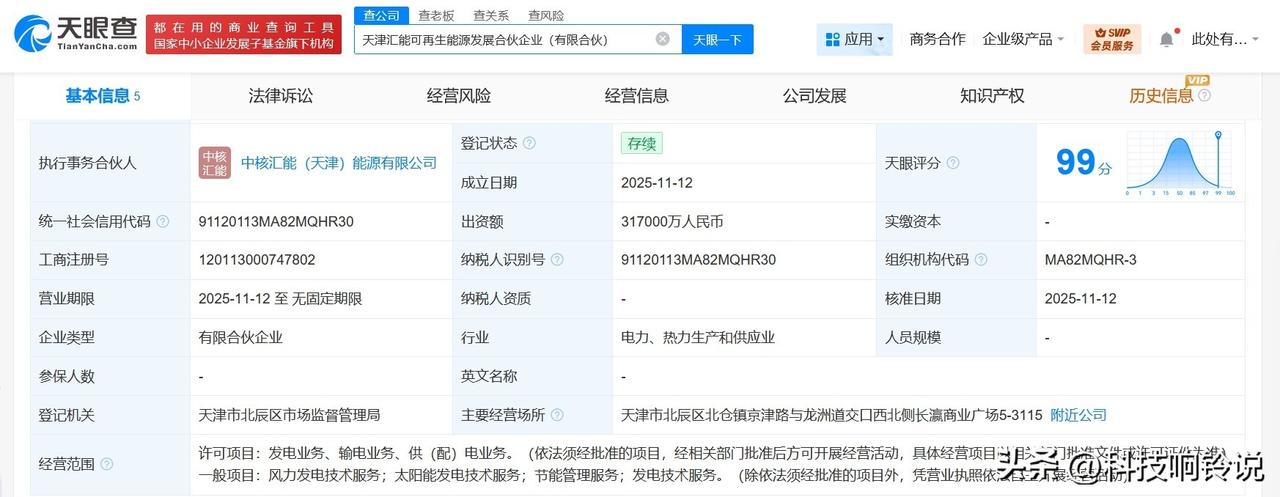Click the help icon beside 纳税人识别号
The width and height of the screenshot is (1280, 497).
(x=557, y=259)
